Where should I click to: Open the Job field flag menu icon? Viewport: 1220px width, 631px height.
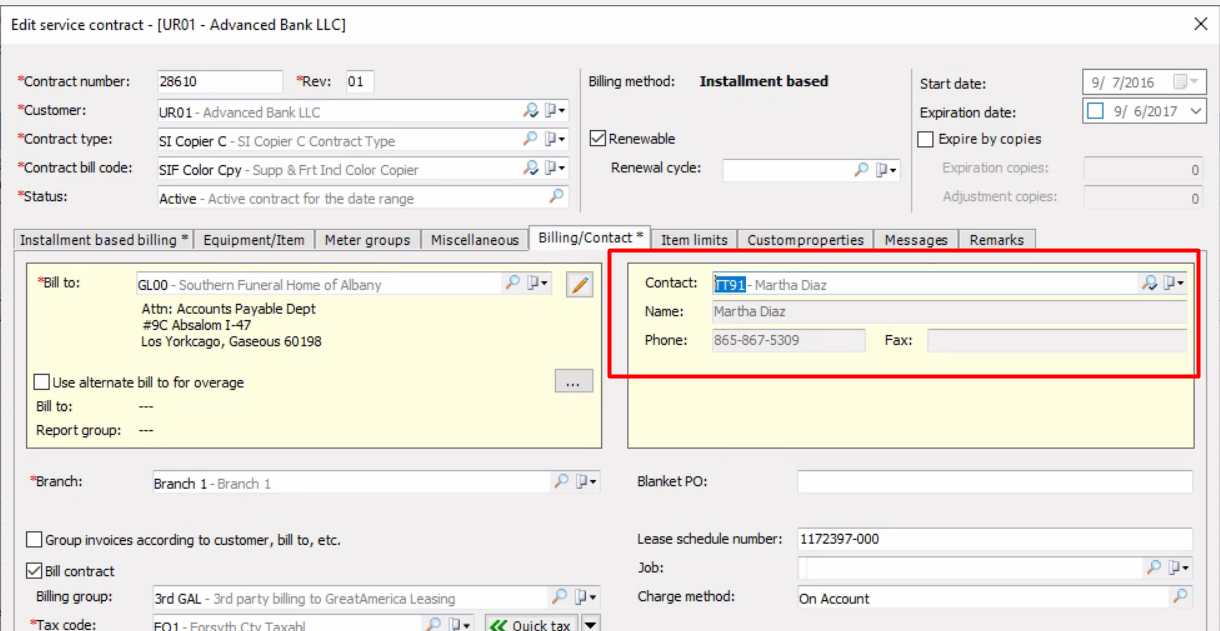point(1178,568)
